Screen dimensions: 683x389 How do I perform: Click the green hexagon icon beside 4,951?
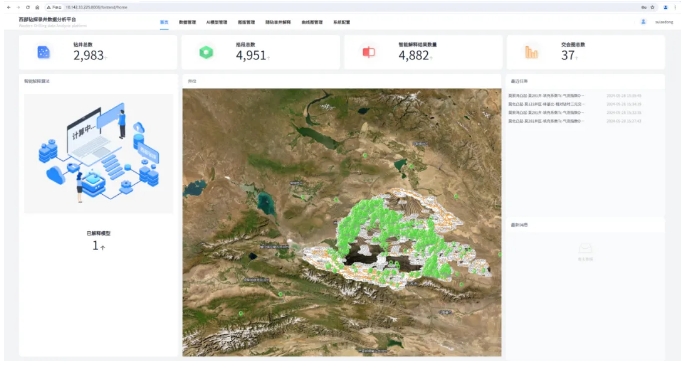[x=206, y=52]
